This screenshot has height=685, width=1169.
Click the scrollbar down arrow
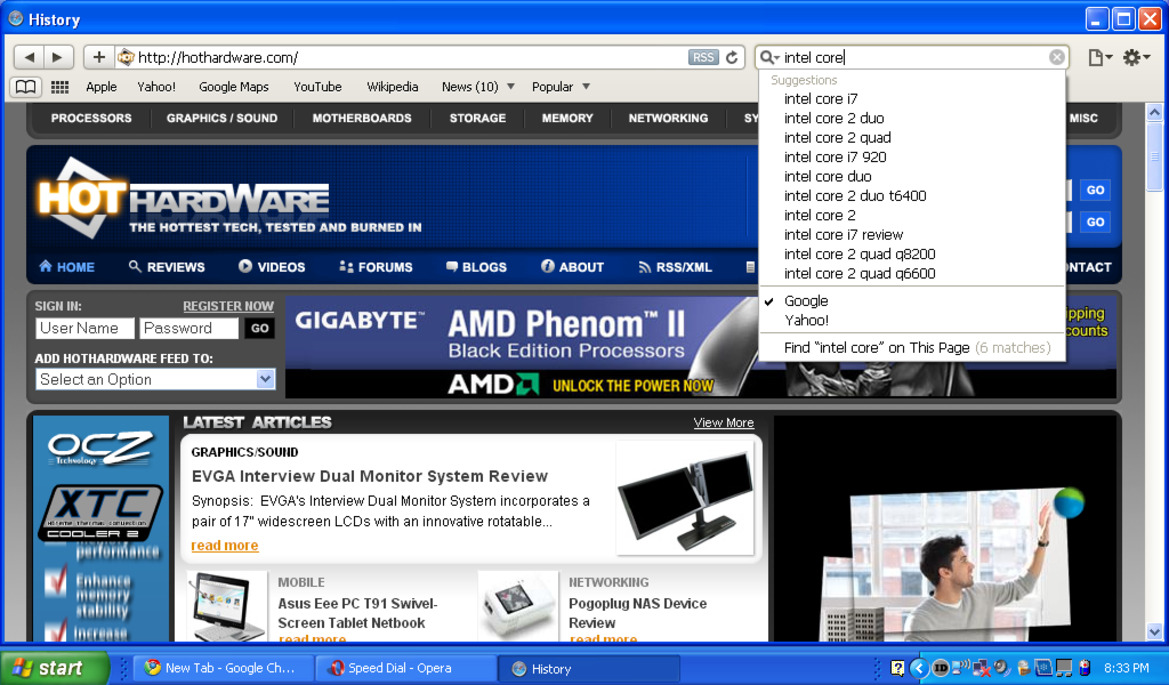[x=1154, y=632]
